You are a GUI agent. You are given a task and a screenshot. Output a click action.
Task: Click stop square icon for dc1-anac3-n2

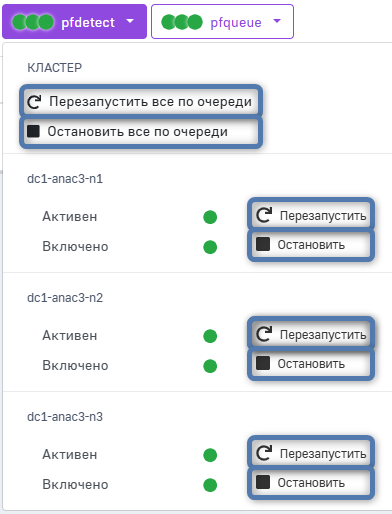point(263,363)
